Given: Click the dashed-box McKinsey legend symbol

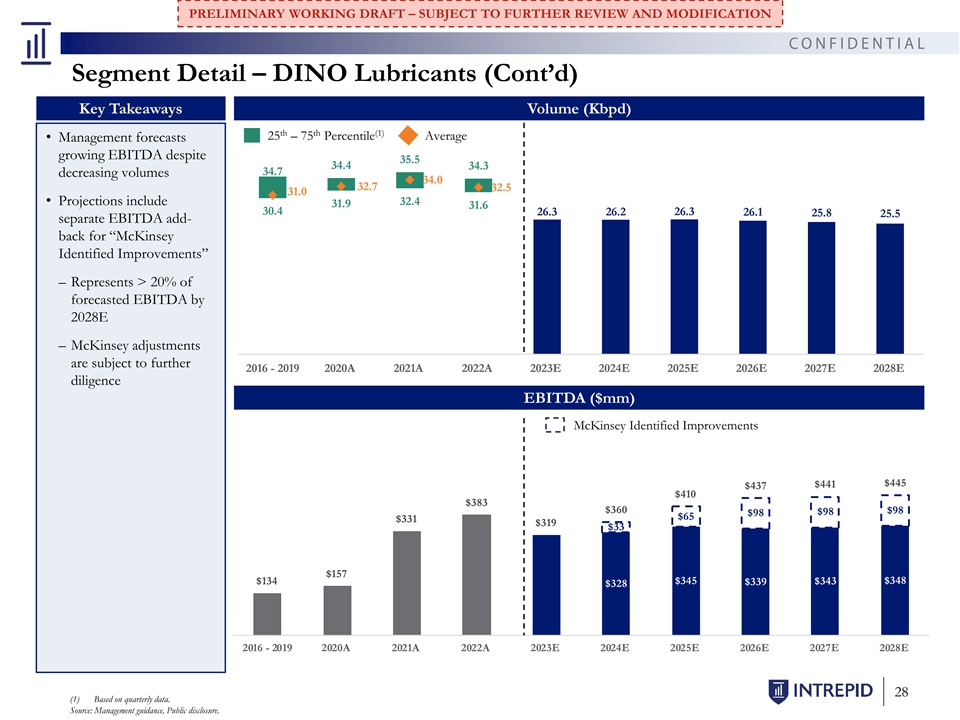Looking at the screenshot, I should (x=555, y=425).
